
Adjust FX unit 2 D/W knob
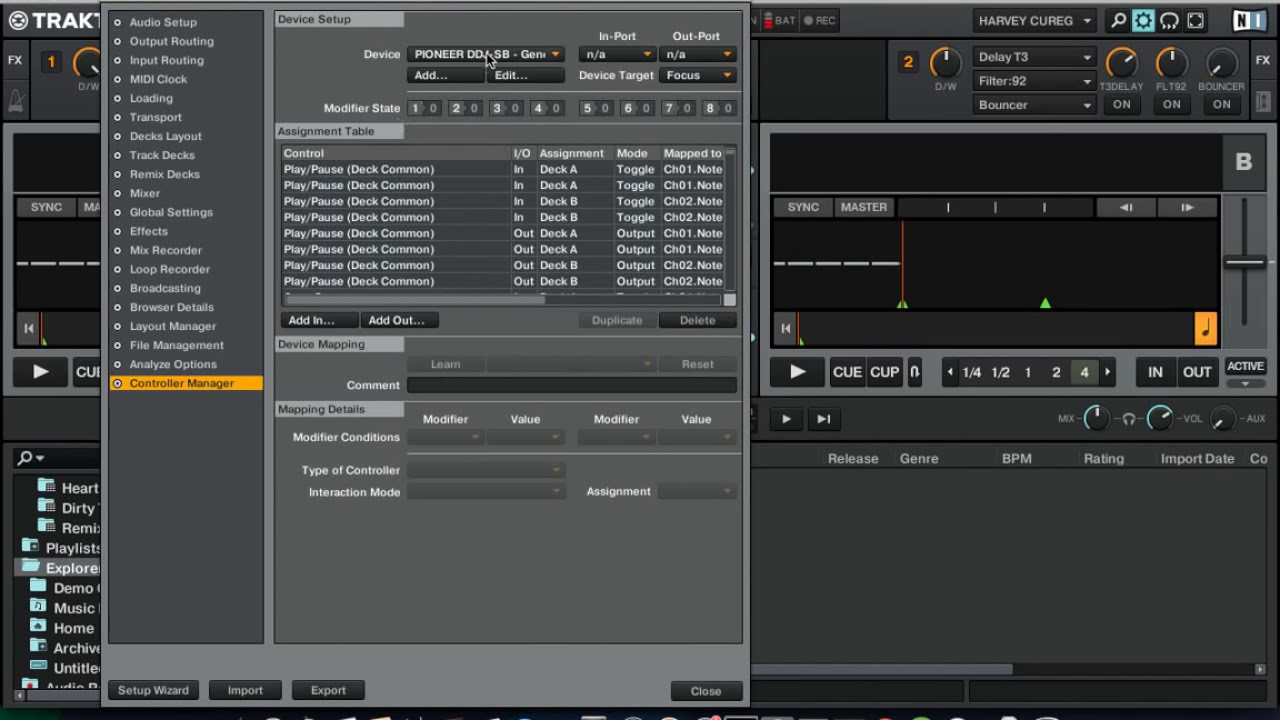click(945, 63)
